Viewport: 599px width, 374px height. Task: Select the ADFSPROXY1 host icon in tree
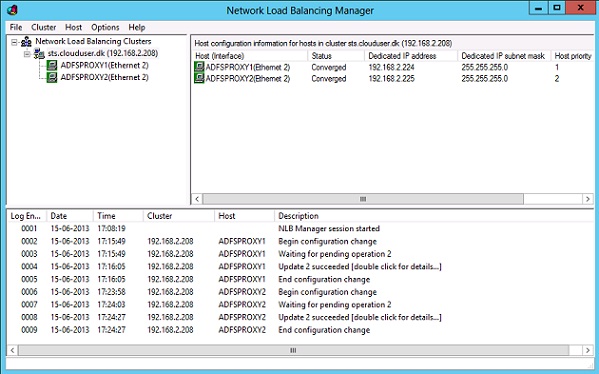click(52, 65)
